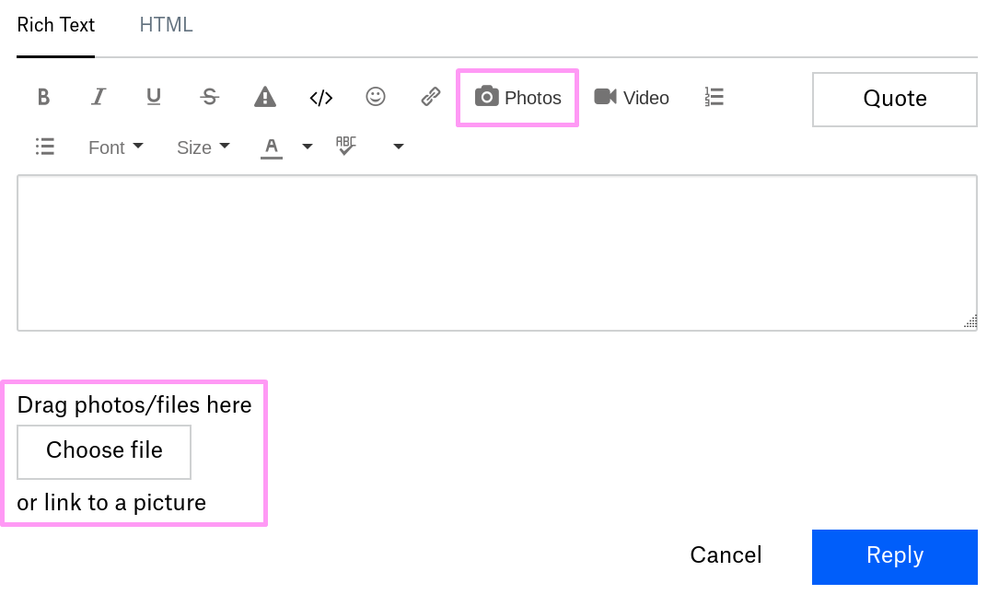
Task: Insert a video
Action: (x=631, y=97)
